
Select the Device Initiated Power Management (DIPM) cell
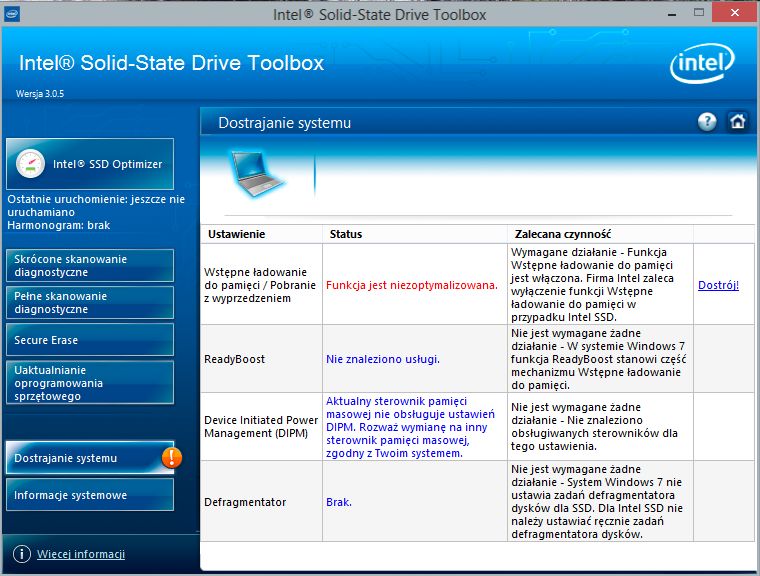point(261,427)
